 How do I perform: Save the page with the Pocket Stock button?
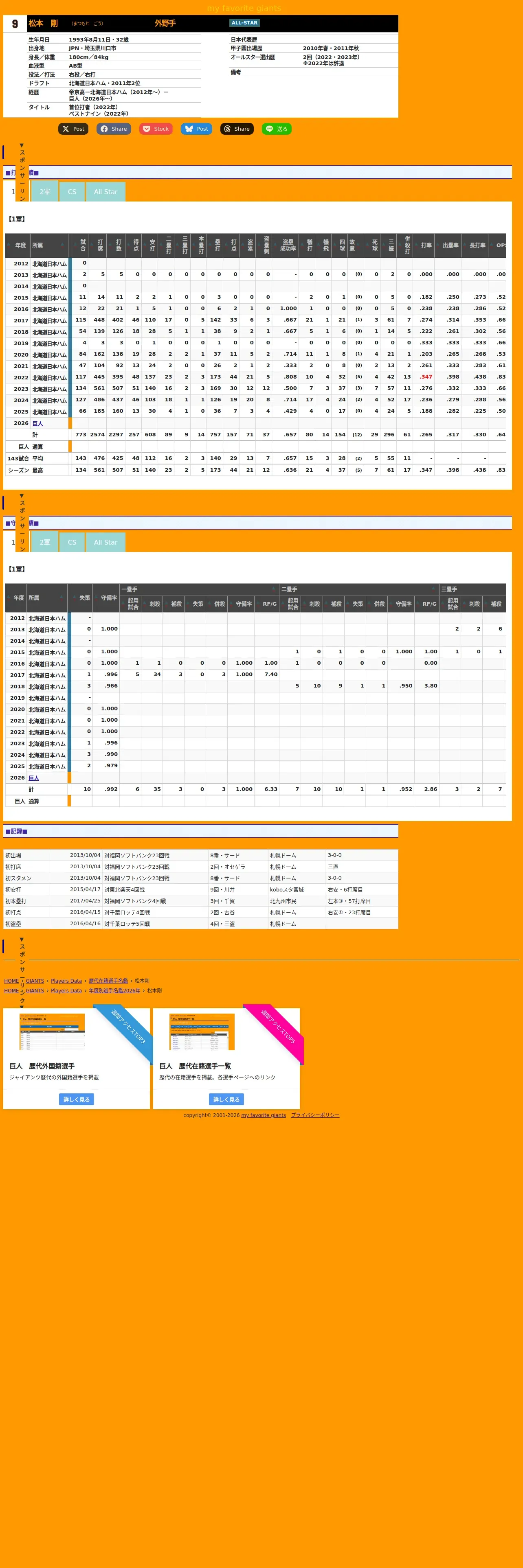(156, 129)
